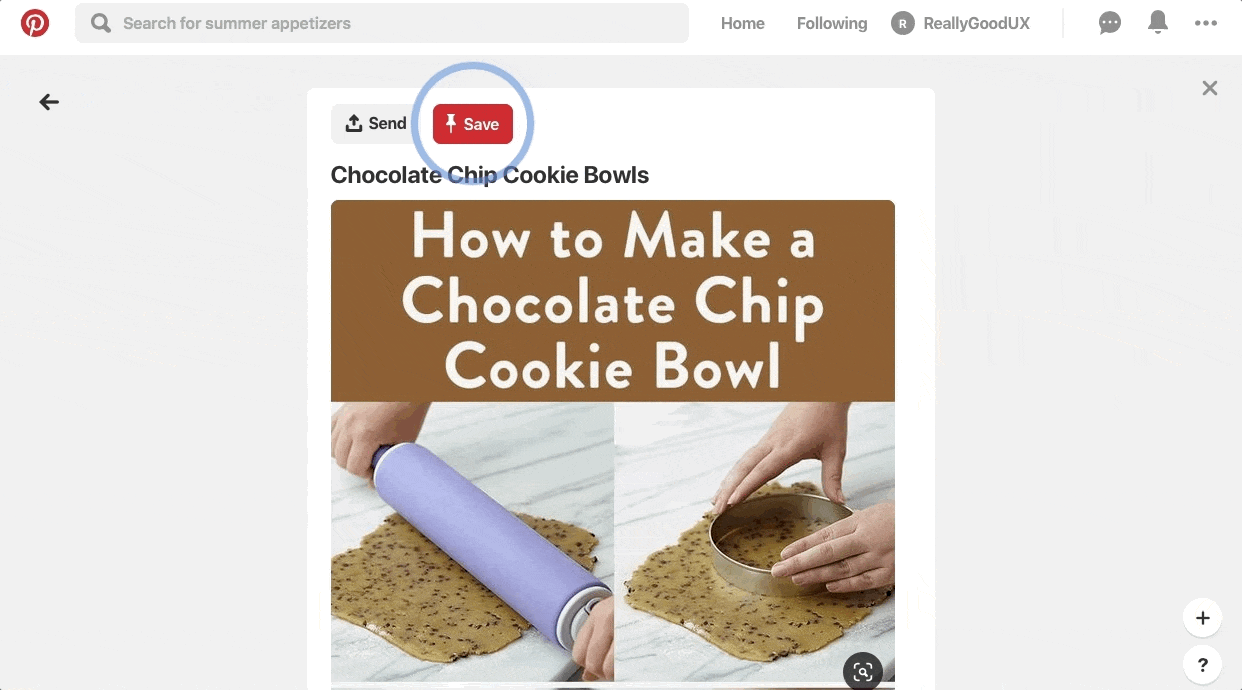Click the Send button
1242x690 pixels.
click(376, 124)
